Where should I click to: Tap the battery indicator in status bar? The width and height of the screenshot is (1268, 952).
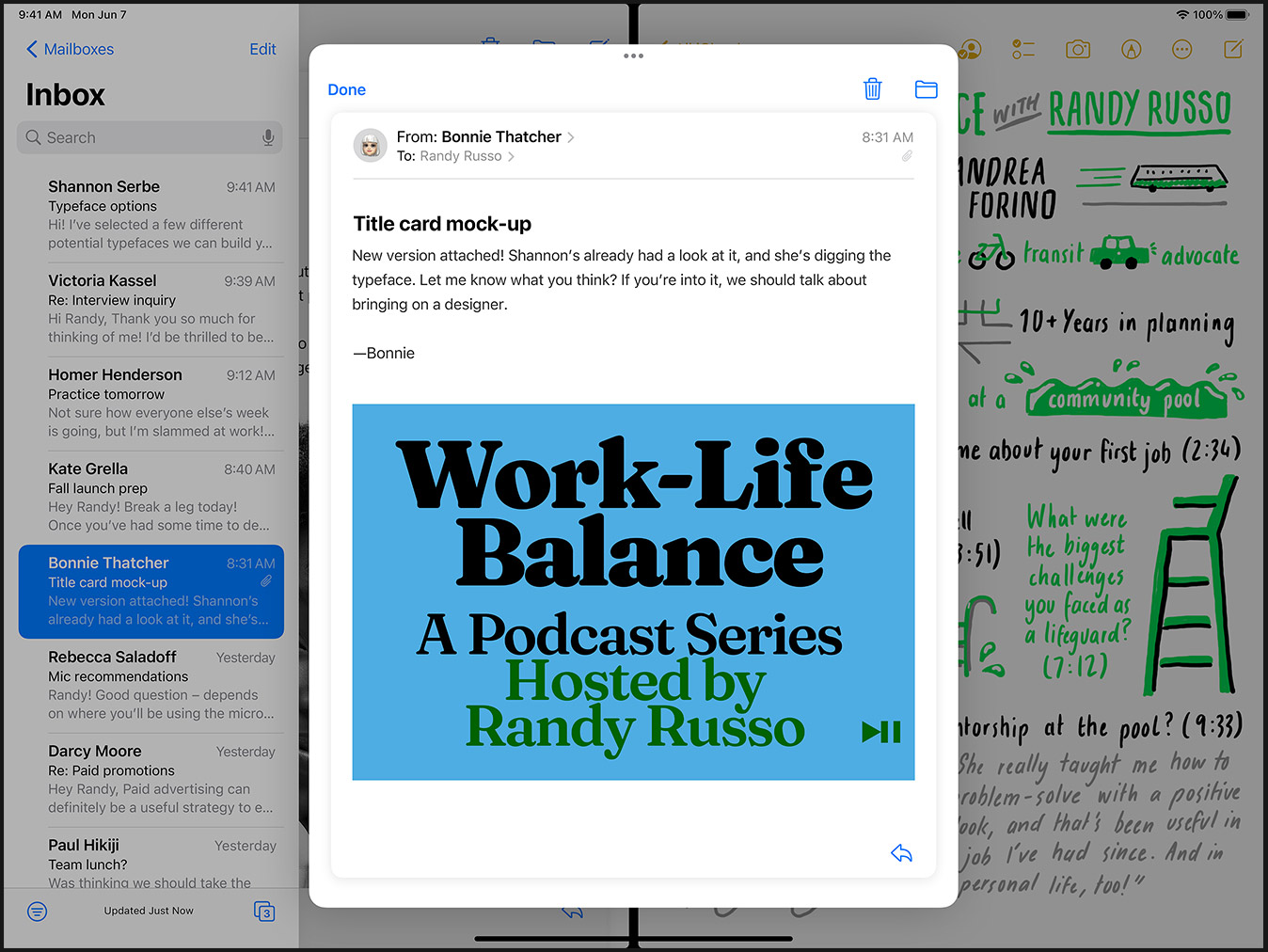pos(1238,15)
